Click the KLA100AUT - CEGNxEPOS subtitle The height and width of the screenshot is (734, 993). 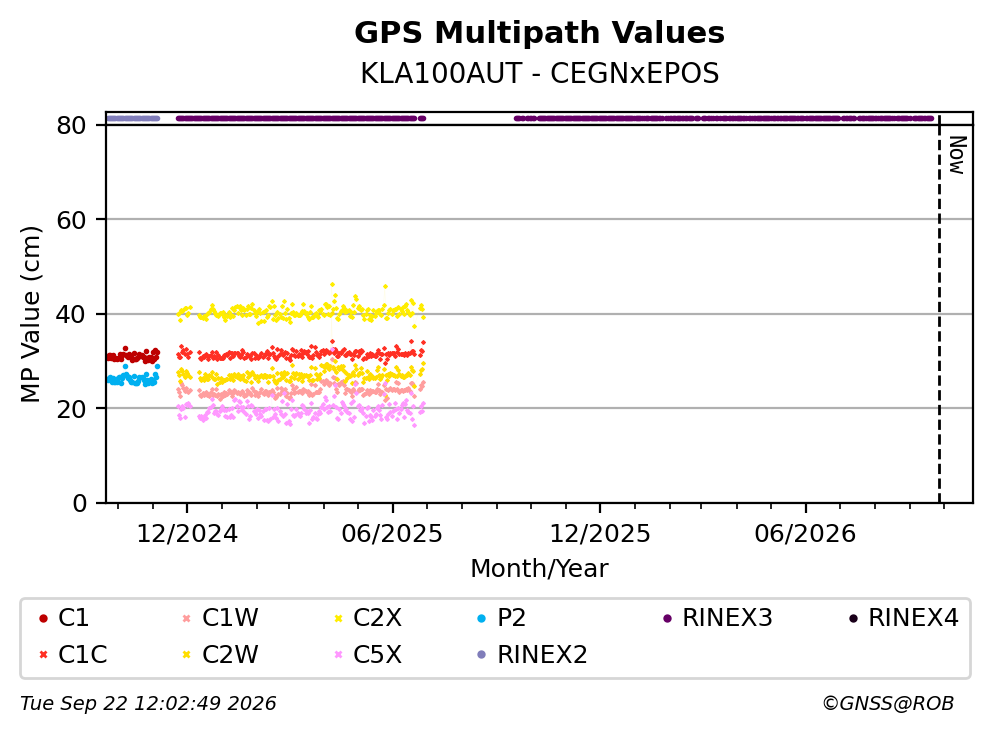(x=540, y=73)
